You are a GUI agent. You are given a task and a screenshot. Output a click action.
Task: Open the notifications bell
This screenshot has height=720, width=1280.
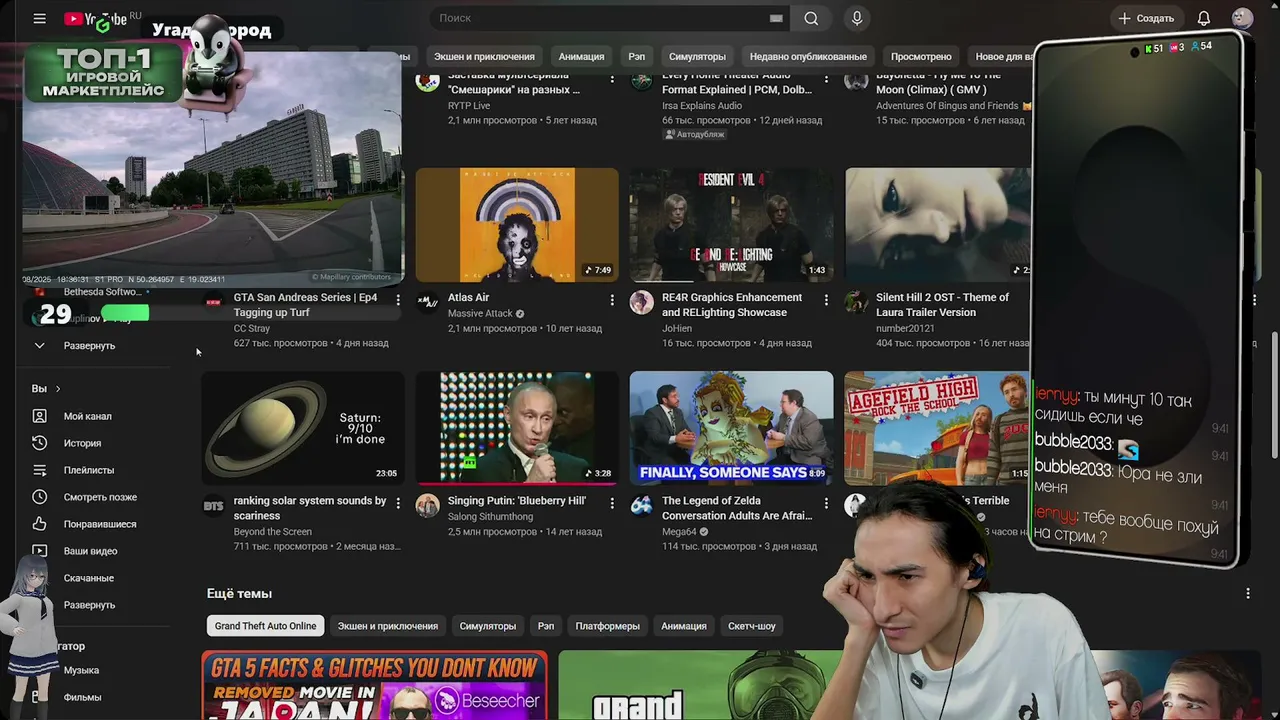tap(1204, 18)
